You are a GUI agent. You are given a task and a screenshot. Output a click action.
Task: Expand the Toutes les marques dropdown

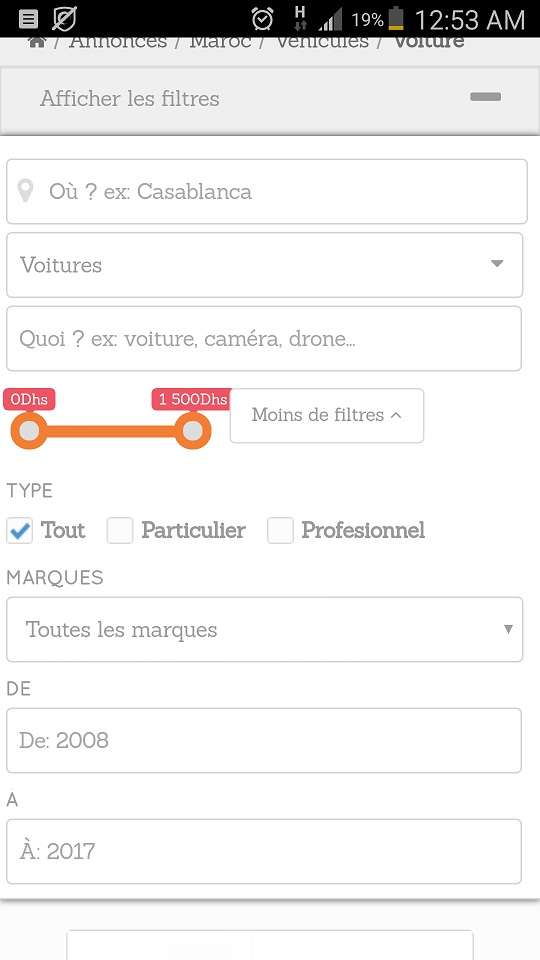point(264,629)
